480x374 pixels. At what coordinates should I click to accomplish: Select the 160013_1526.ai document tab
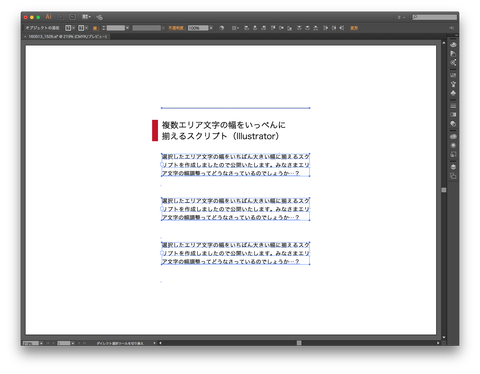pyautogui.click(x=68, y=36)
